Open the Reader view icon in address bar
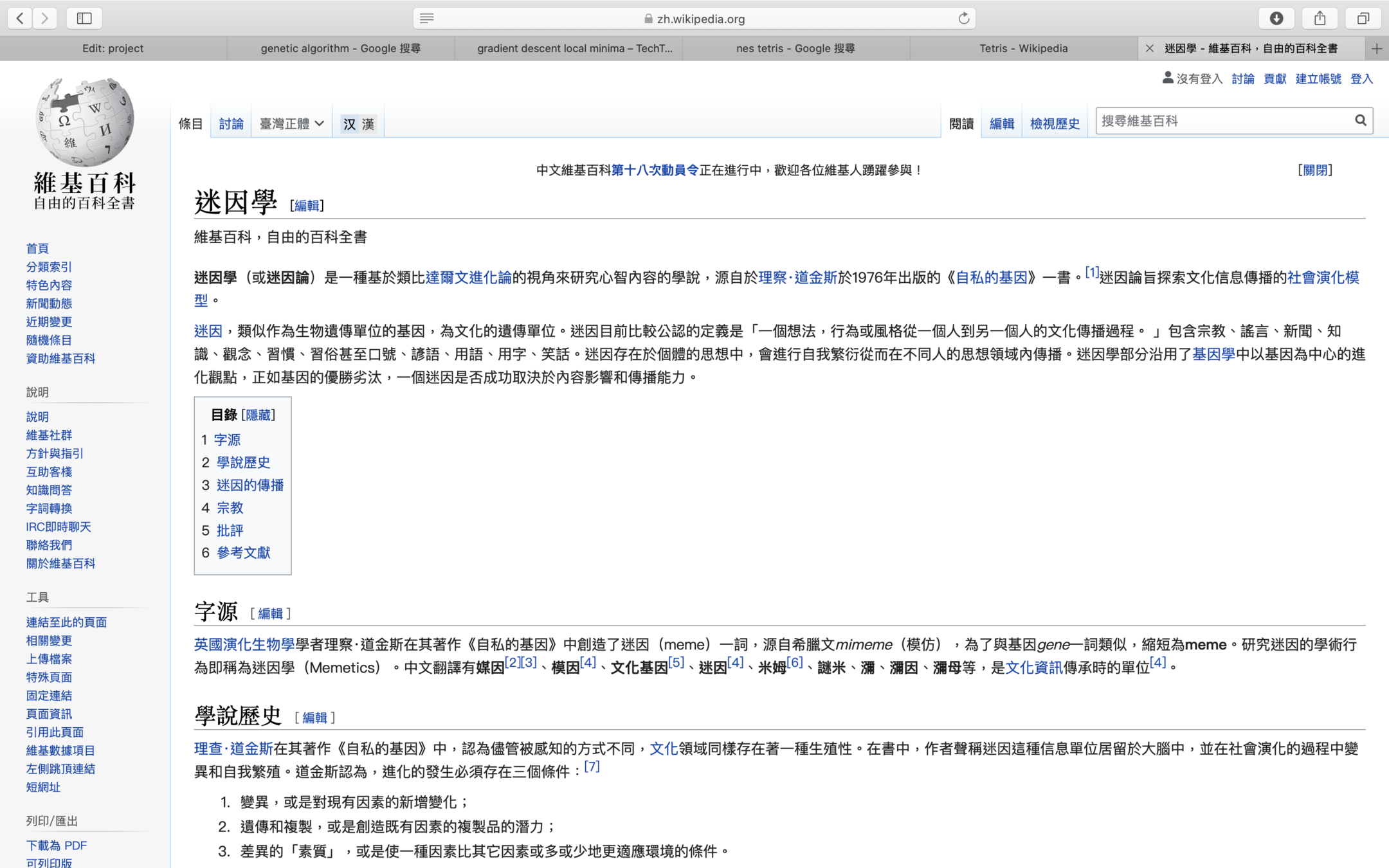 [x=426, y=18]
